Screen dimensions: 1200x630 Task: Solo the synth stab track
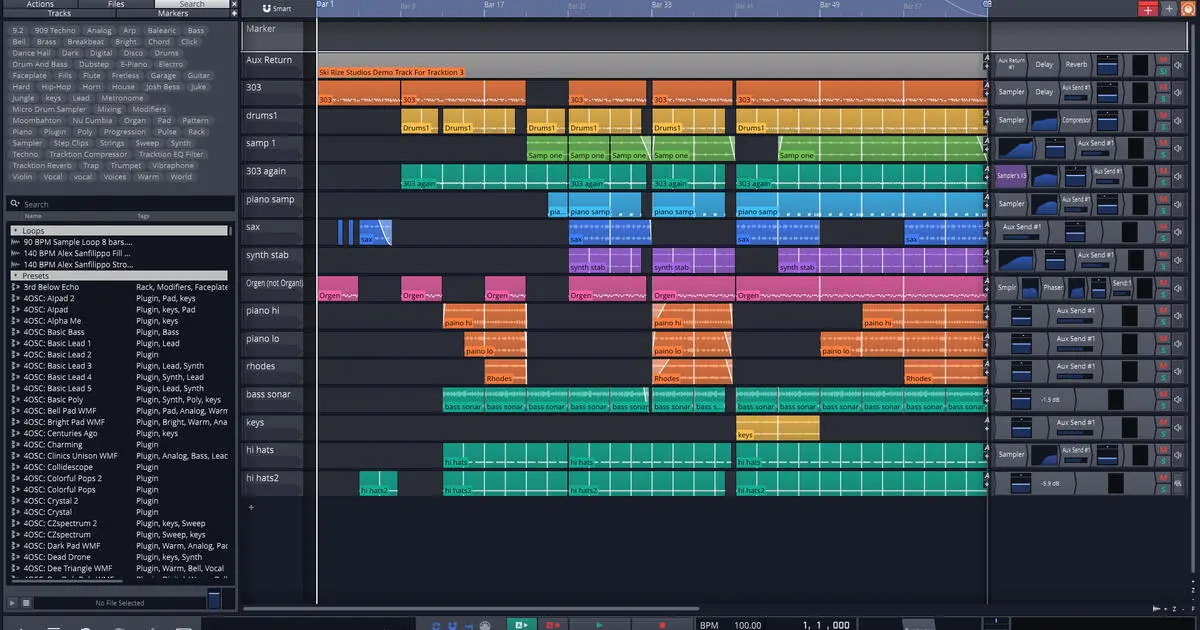pyautogui.click(x=1163, y=267)
